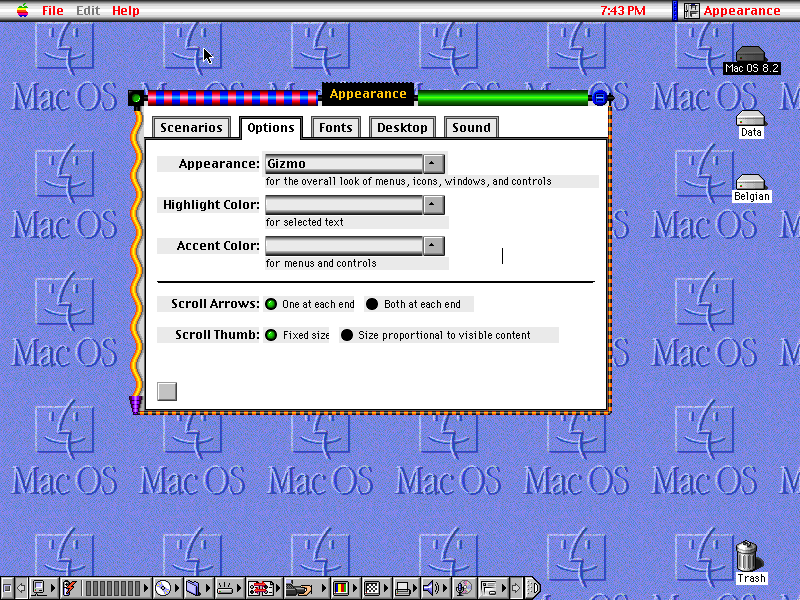This screenshot has height=600, width=800.
Task: Click the 7:43 PM menu bar clock
Action: 622,11
